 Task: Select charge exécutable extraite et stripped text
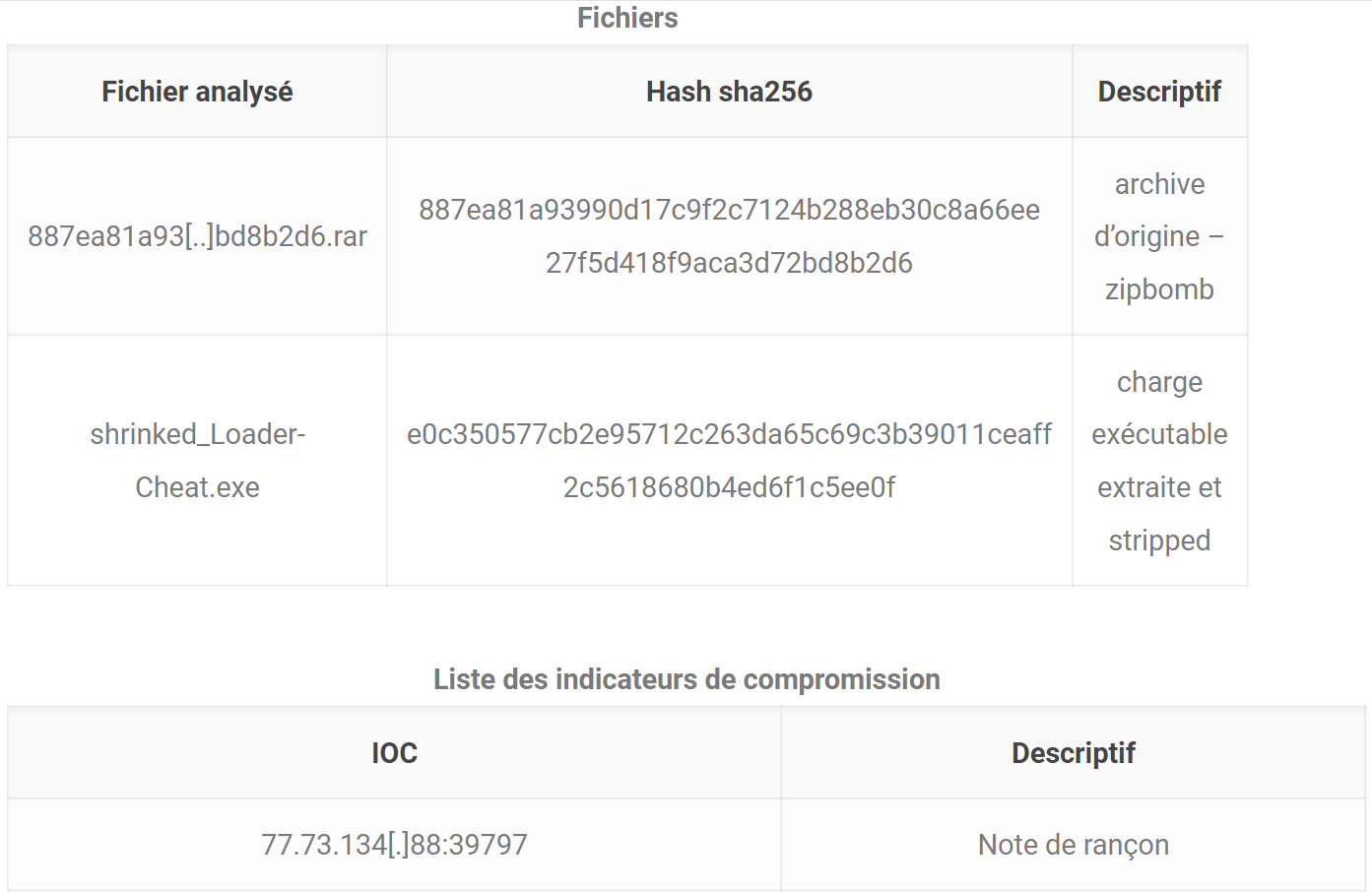[1159, 461]
